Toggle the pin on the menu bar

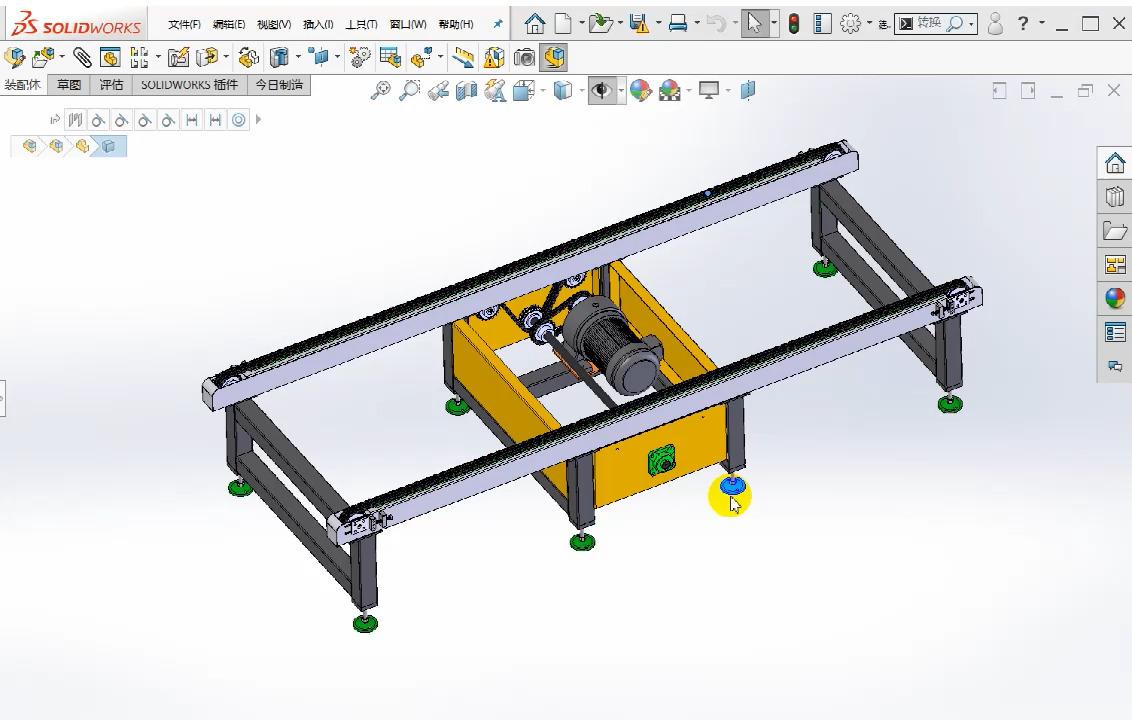point(497,24)
